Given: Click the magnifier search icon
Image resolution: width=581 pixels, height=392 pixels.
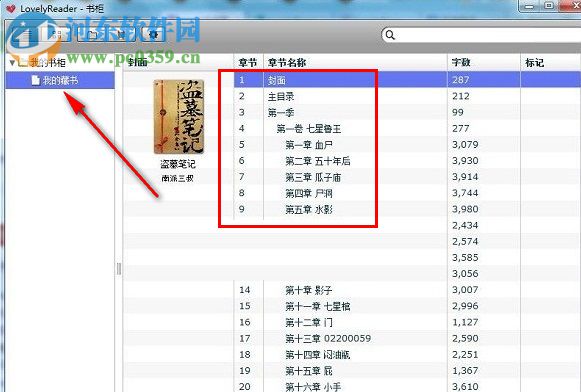Looking at the screenshot, I should pyautogui.click(x=390, y=35).
